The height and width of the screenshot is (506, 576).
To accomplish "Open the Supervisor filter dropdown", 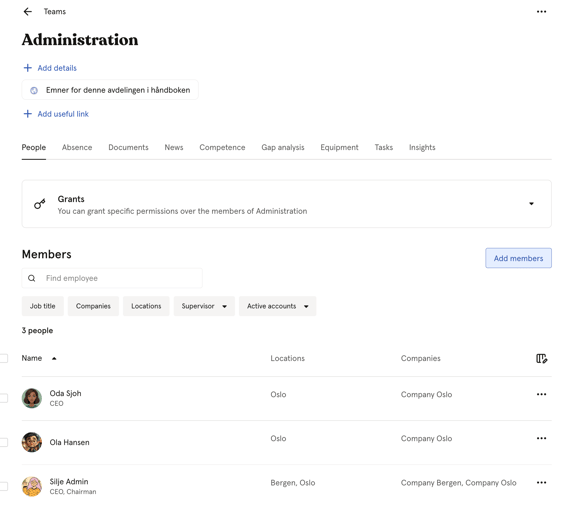I will (204, 306).
